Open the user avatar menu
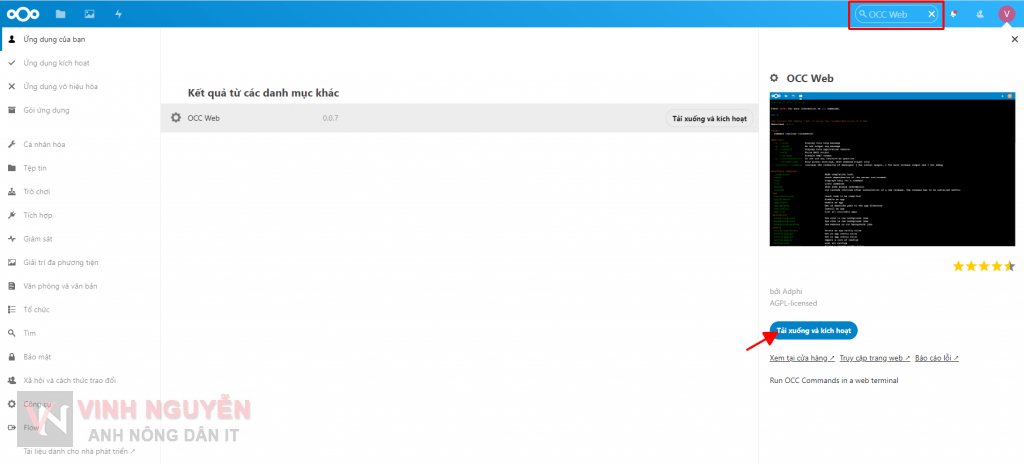 [x=1006, y=14]
